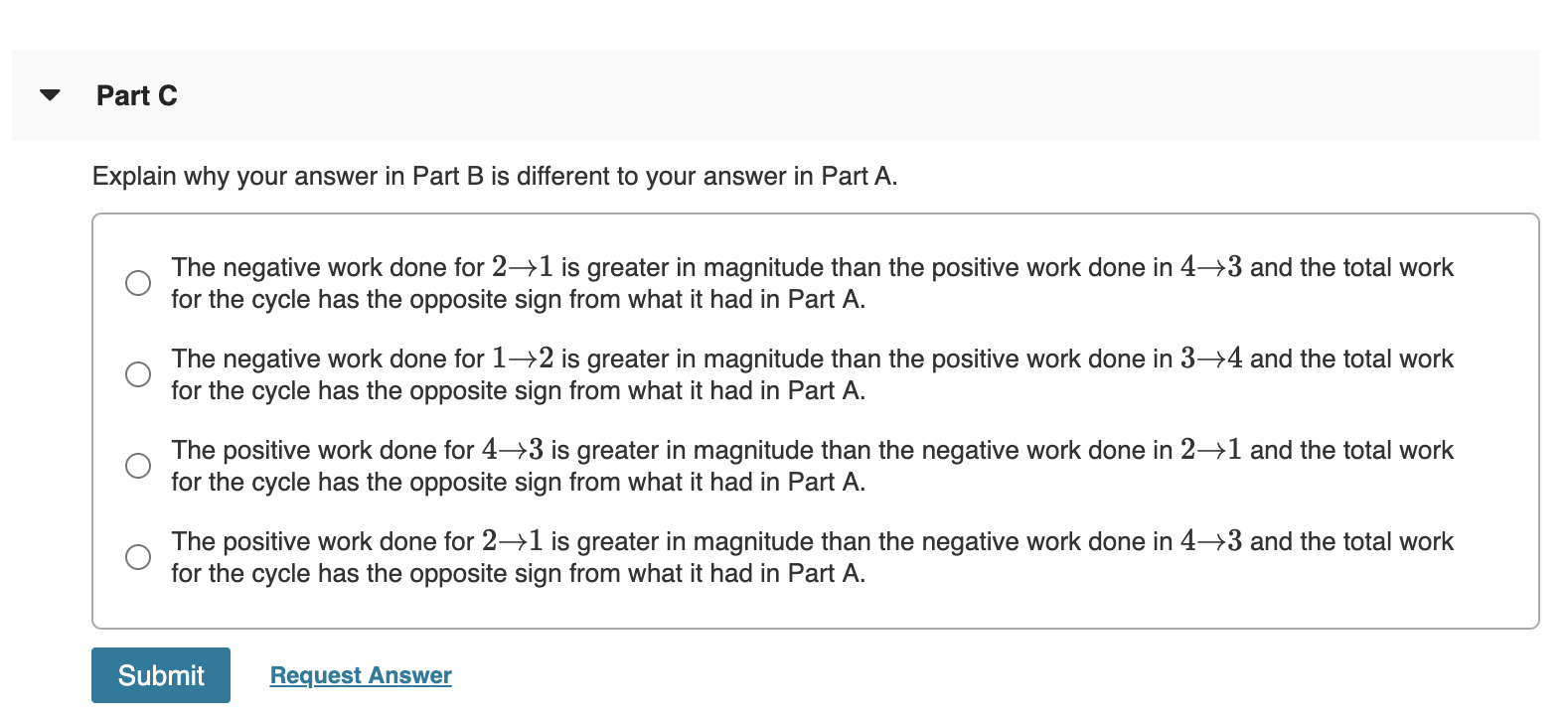
Task: Select the radio button for the second option
Action: [137, 374]
